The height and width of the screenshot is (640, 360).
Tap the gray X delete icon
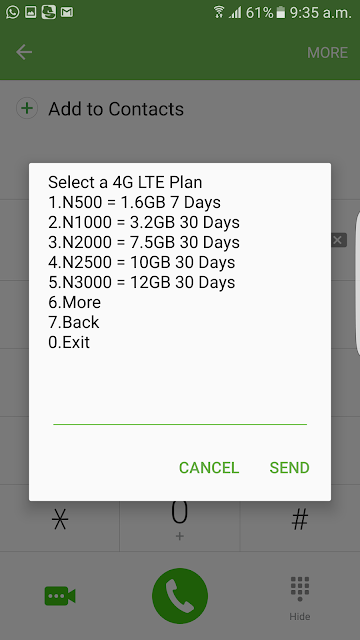(338, 240)
